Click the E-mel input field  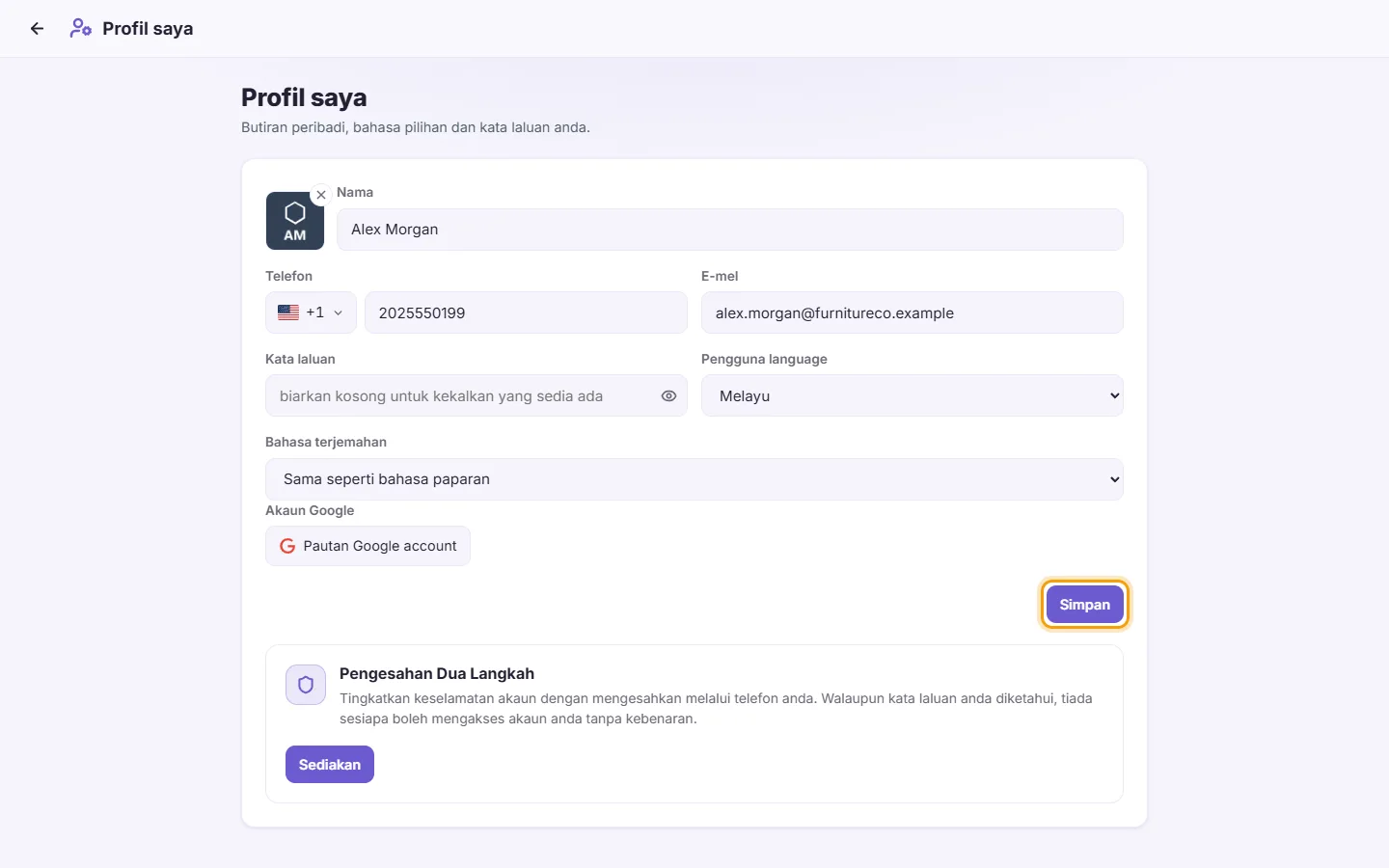[x=912, y=312]
